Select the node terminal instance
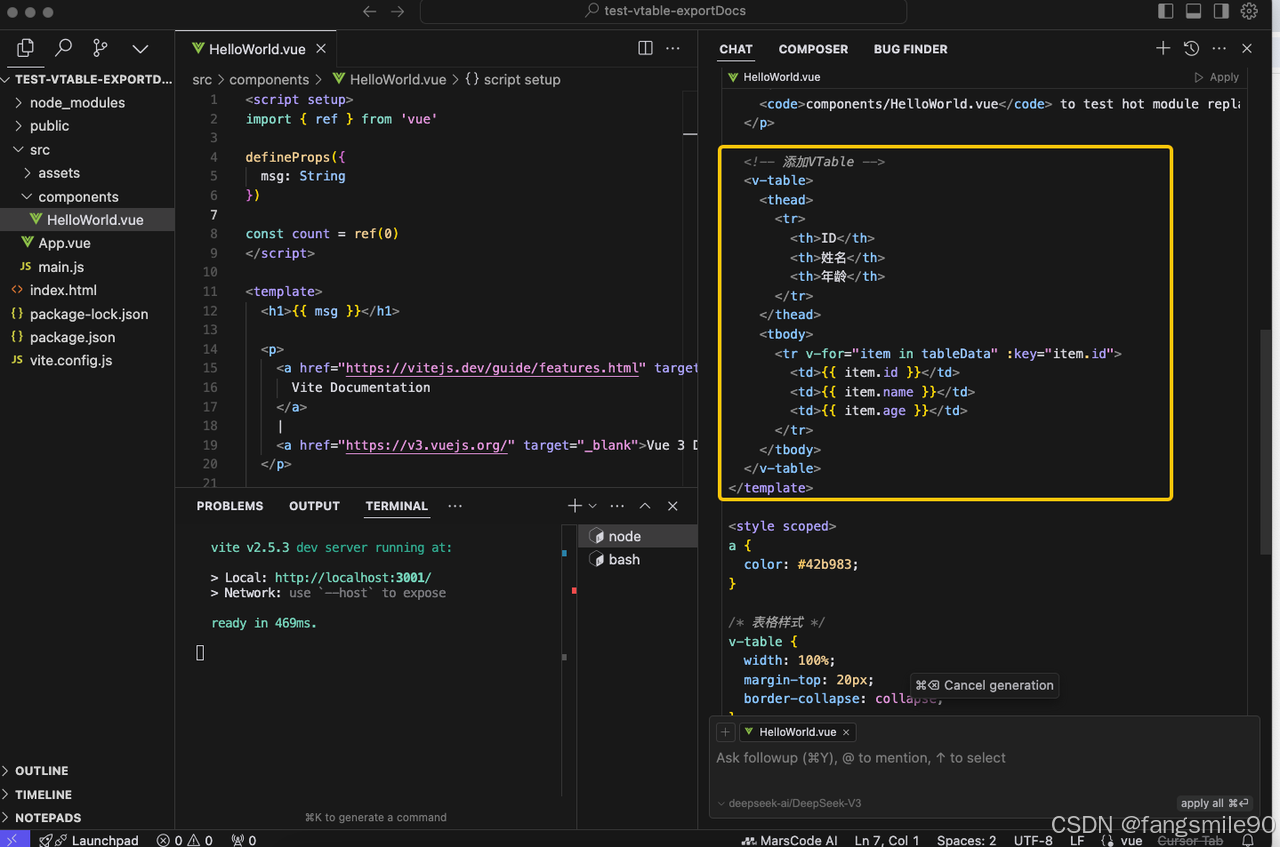The image size is (1280, 847). pyautogui.click(x=638, y=536)
